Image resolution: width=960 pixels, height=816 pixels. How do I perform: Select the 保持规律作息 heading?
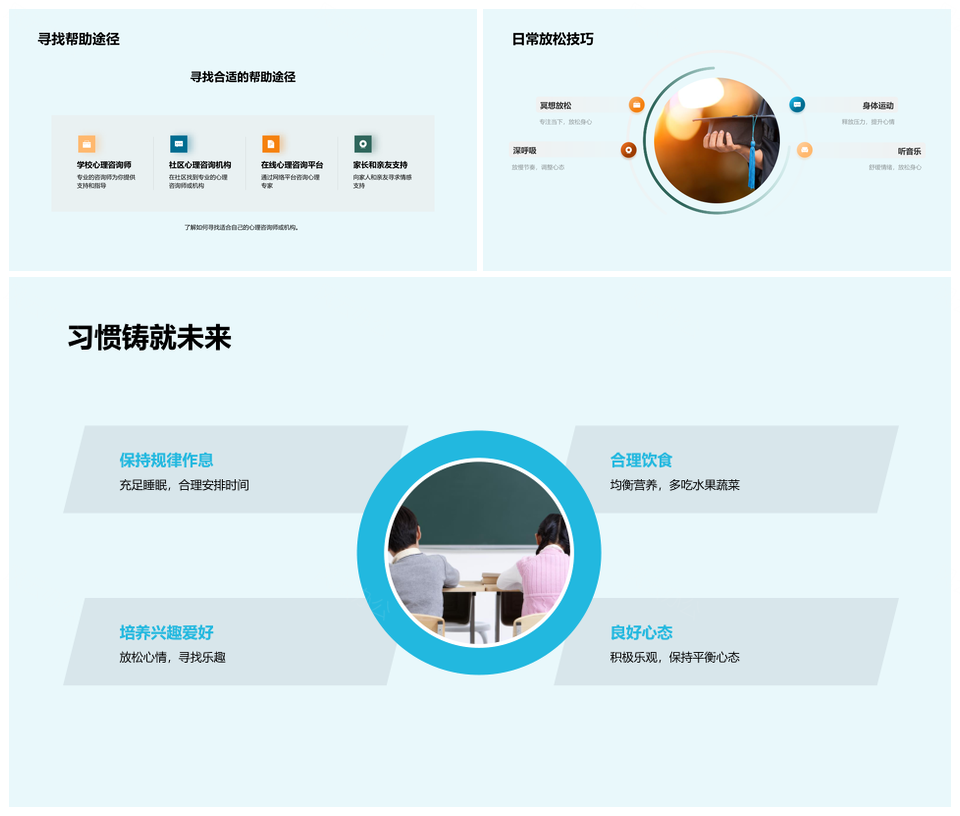(x=166, y=460)
